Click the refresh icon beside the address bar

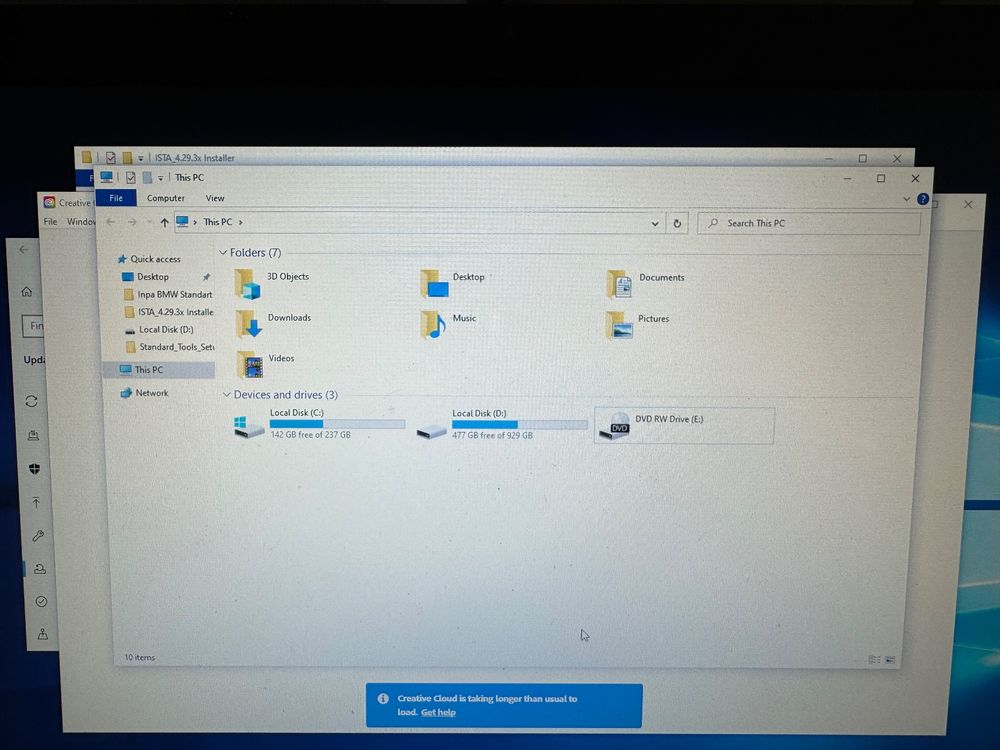677,223
